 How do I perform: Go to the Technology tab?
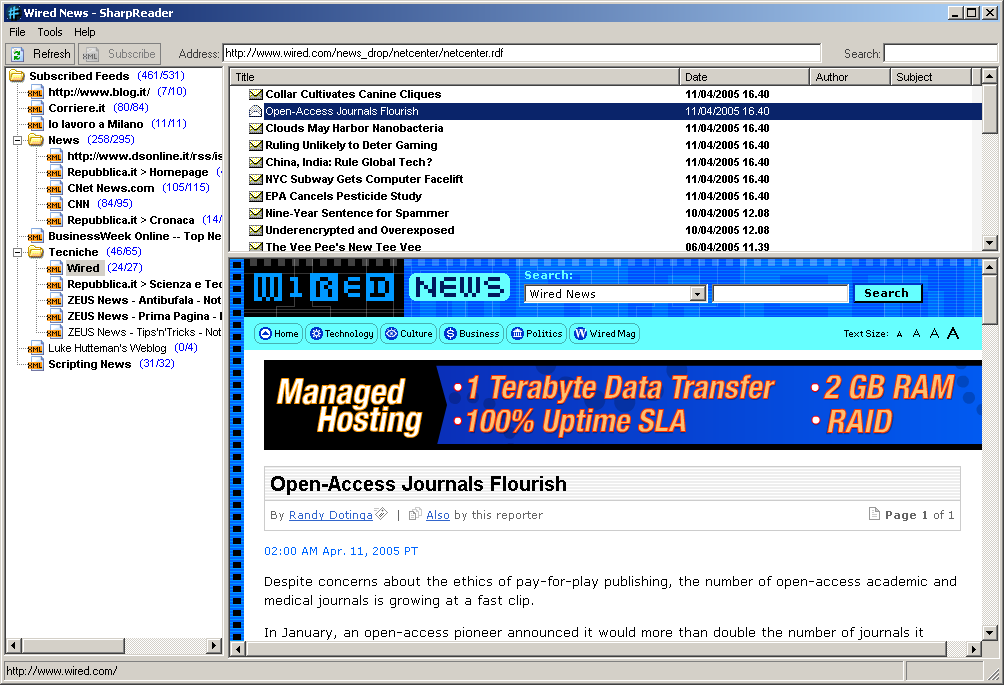click(x=342, y=334)
